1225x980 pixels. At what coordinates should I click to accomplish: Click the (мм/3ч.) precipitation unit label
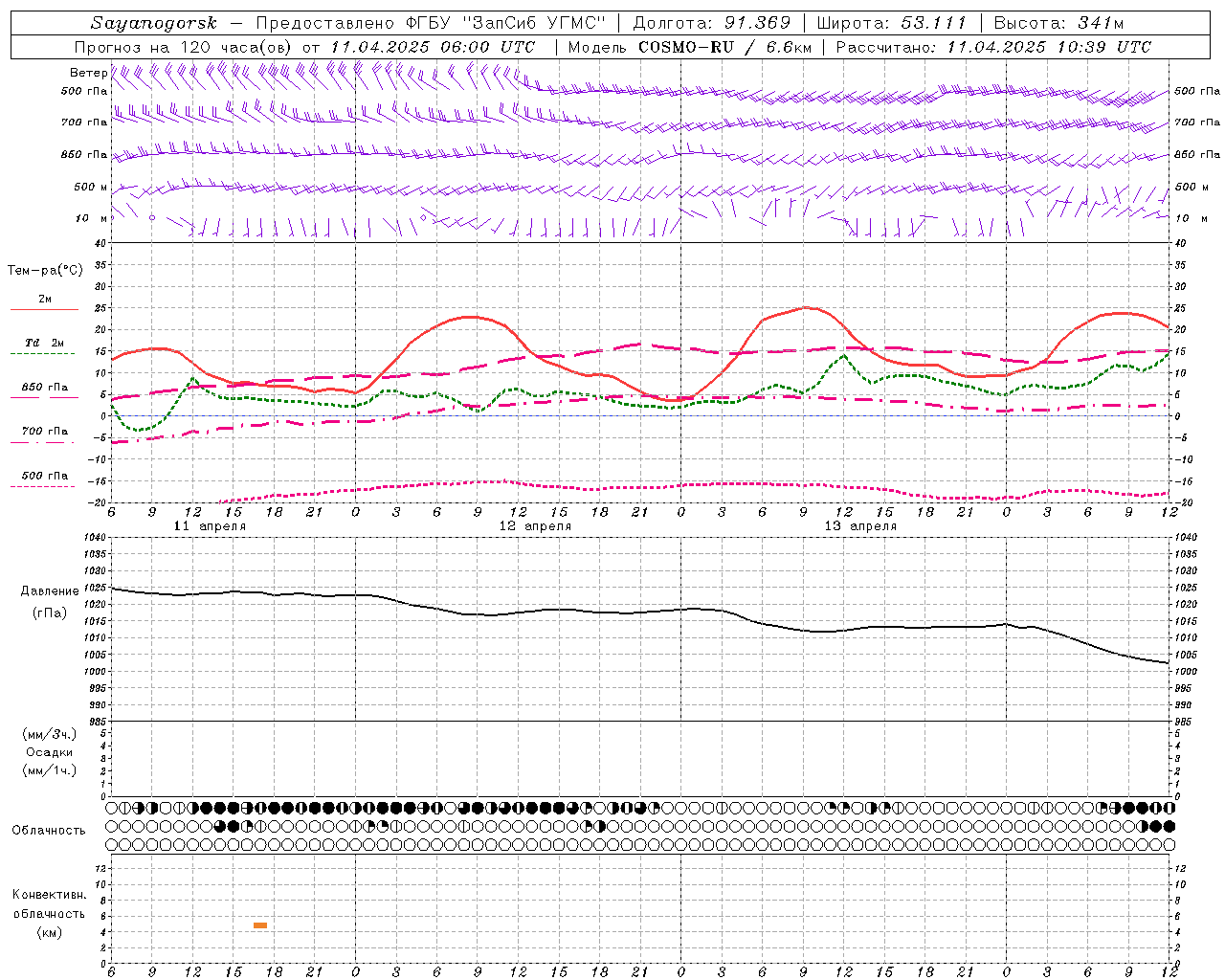[x=49, y=735]
